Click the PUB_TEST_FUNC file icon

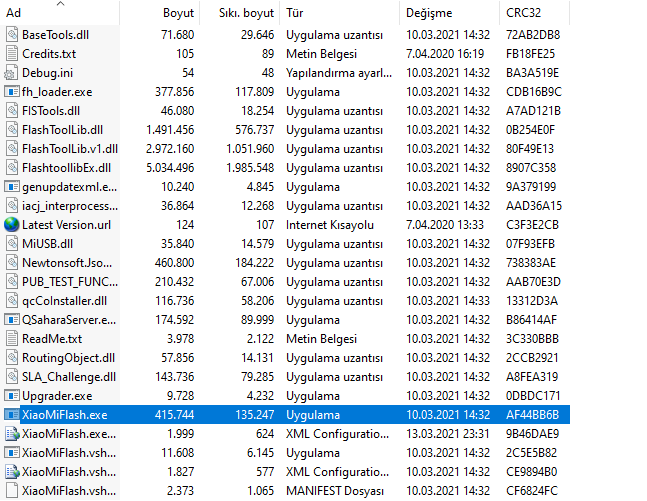pos(12,281)
